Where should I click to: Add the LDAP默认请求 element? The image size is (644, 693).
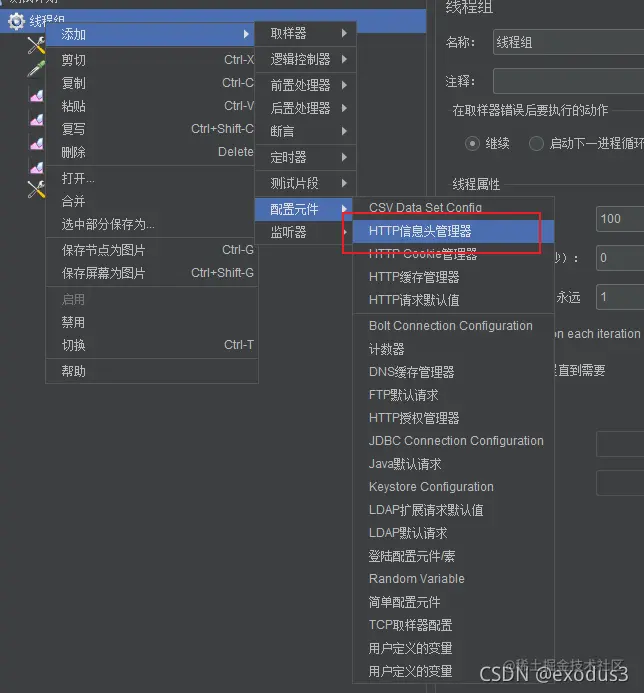click(x=453, y=533)
